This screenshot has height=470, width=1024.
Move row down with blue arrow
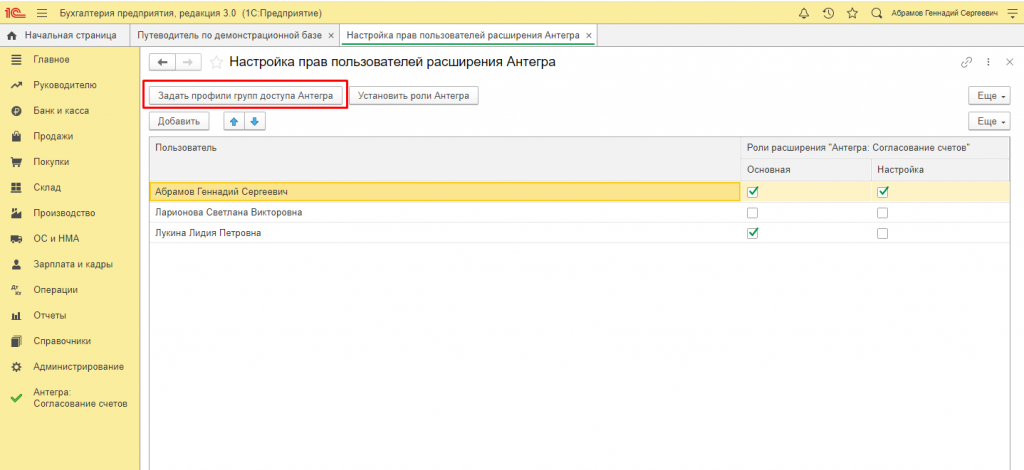tap(254, 121)
